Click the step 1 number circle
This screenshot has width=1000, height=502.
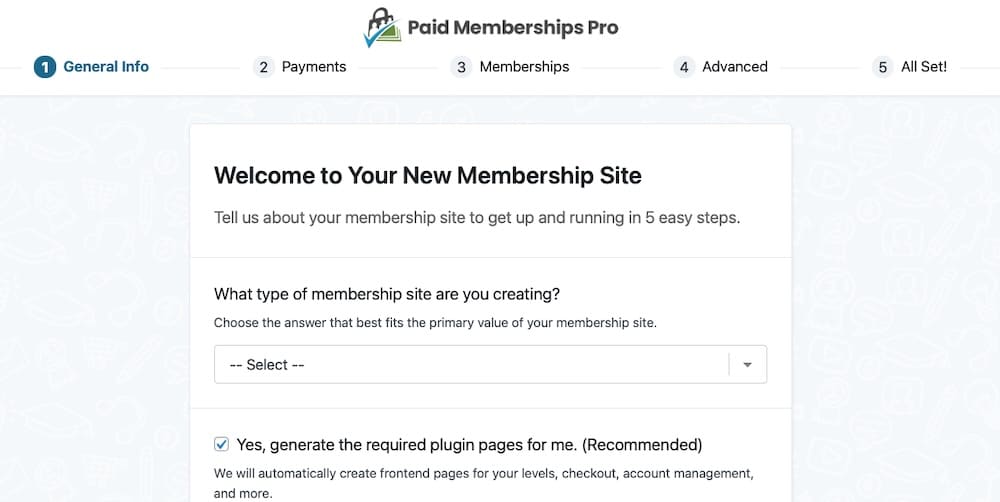pyautogui.click(x=44, y=67)
